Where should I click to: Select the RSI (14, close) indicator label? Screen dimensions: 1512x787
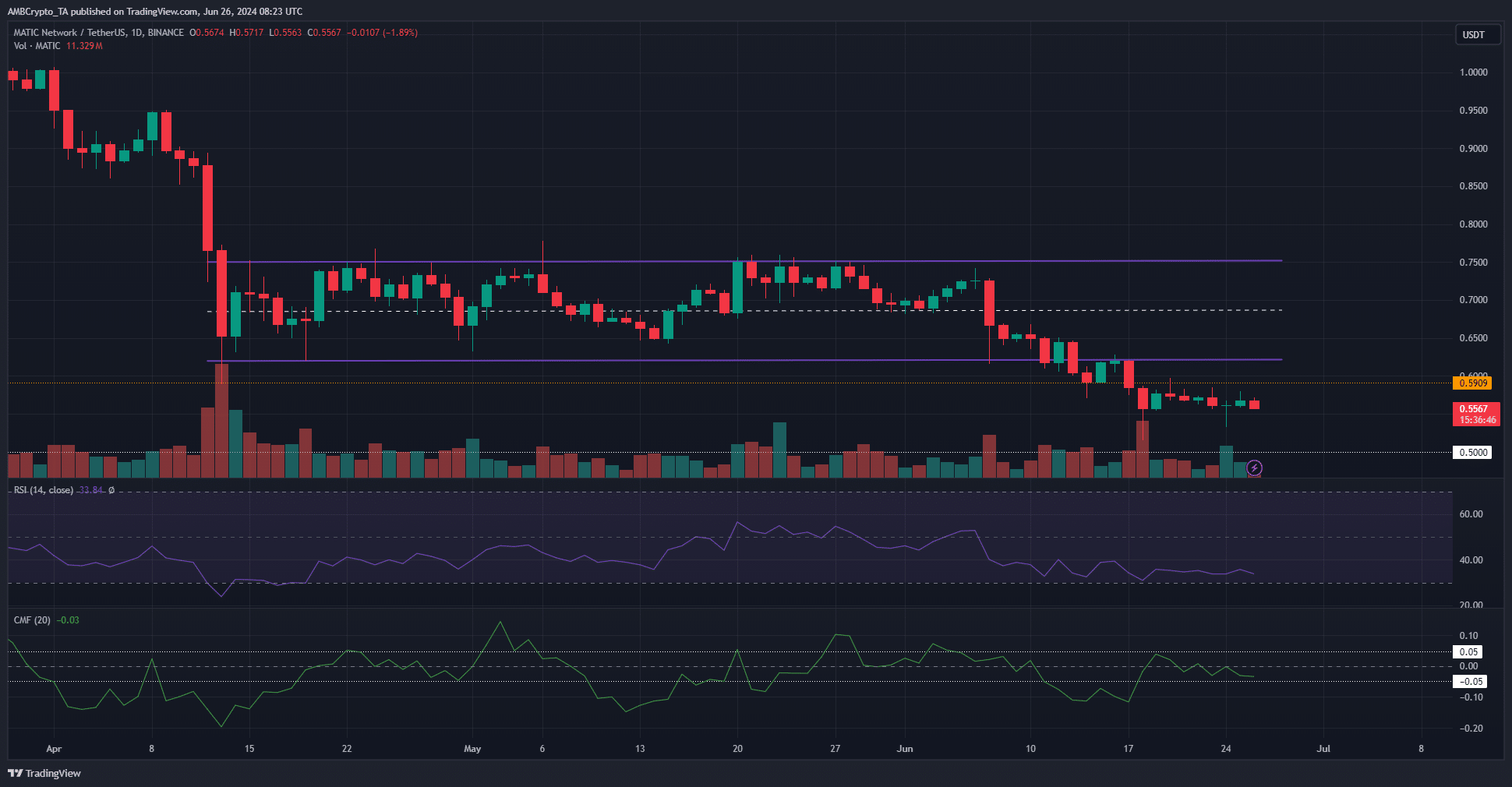pos(44,490)
